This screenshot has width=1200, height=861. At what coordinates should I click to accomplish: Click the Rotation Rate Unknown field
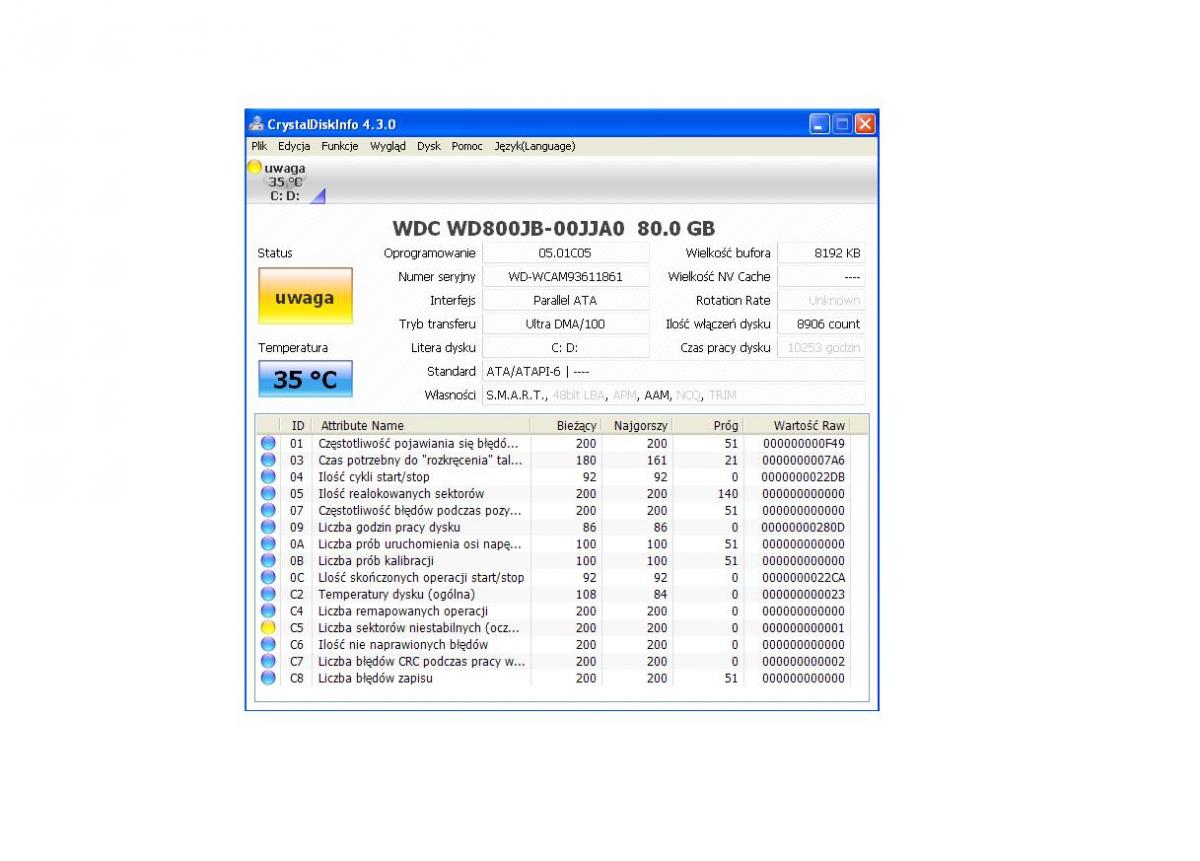click(821, 300)
